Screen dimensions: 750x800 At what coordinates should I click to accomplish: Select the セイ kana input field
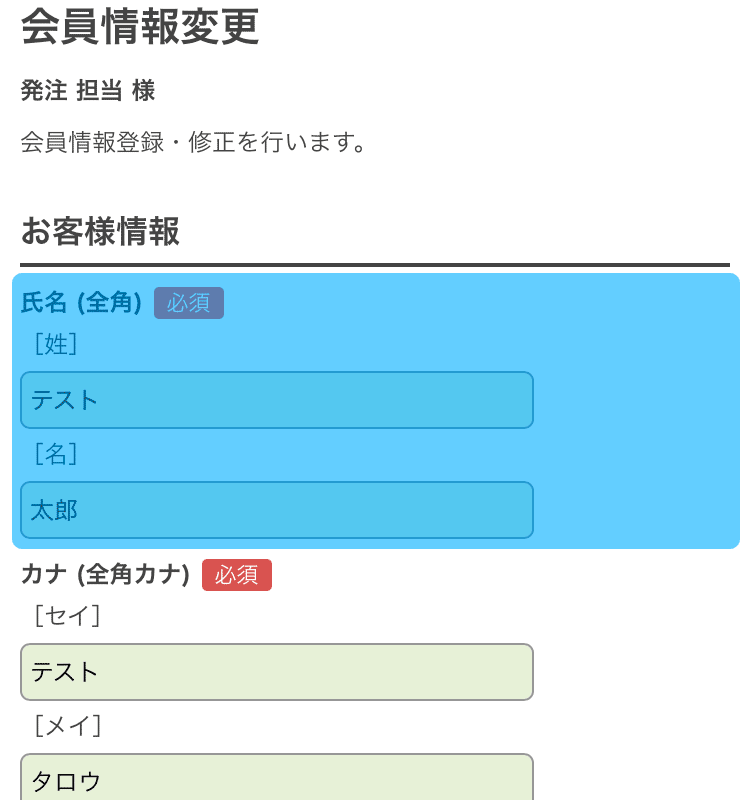tap(276, 672)
